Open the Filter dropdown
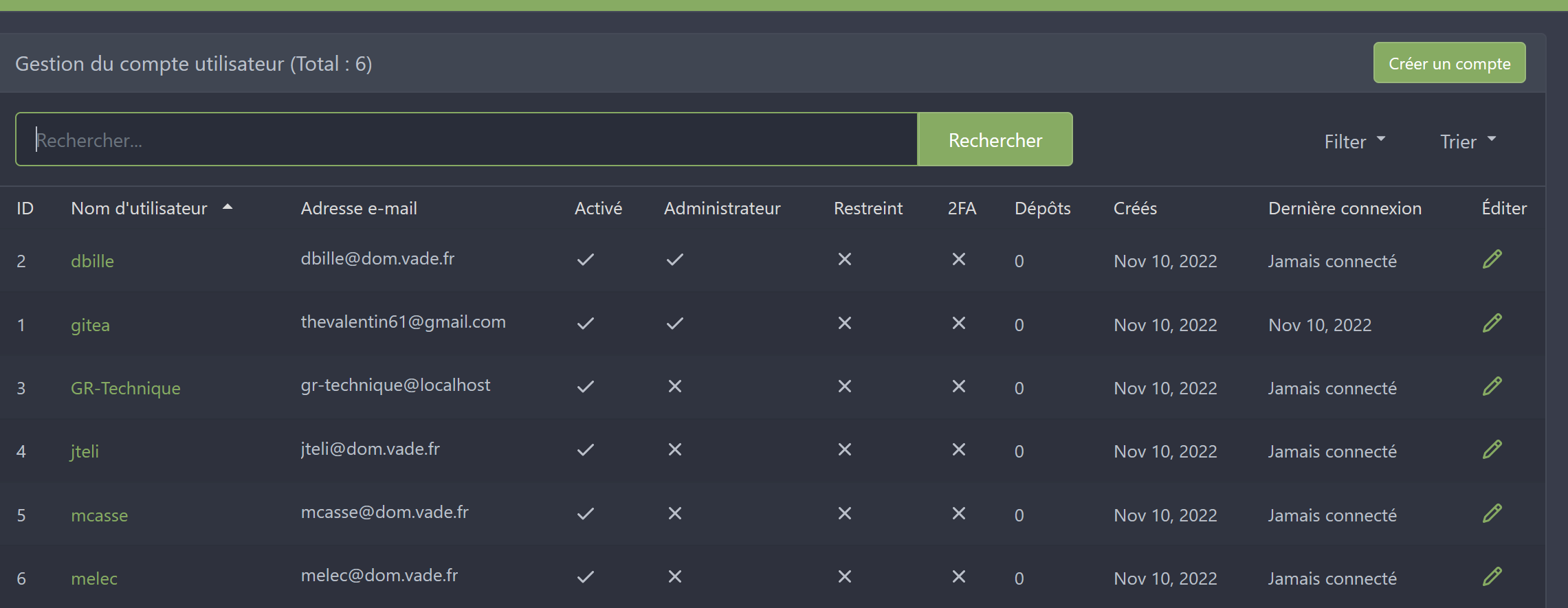The width and height of the screenshot is (1568, 608). [x=1354, y=142]
